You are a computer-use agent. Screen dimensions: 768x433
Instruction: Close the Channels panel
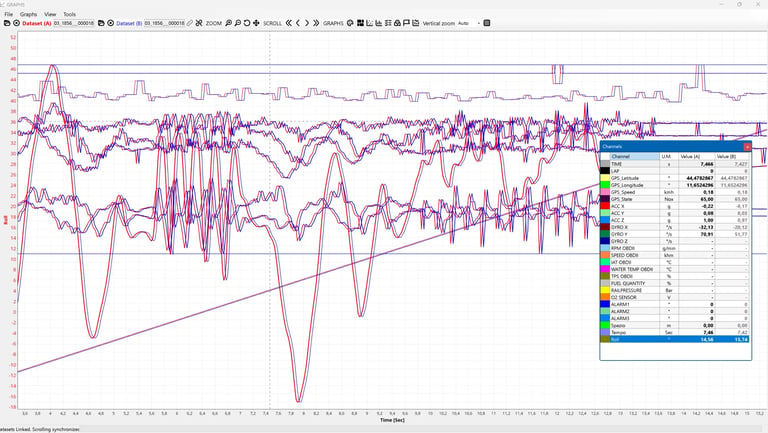coord(747,146)
